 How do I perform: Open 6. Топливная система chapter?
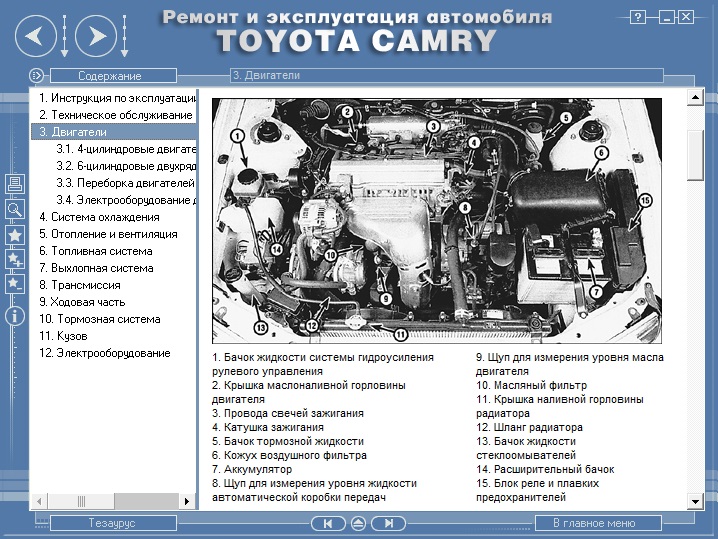point(96,250)
